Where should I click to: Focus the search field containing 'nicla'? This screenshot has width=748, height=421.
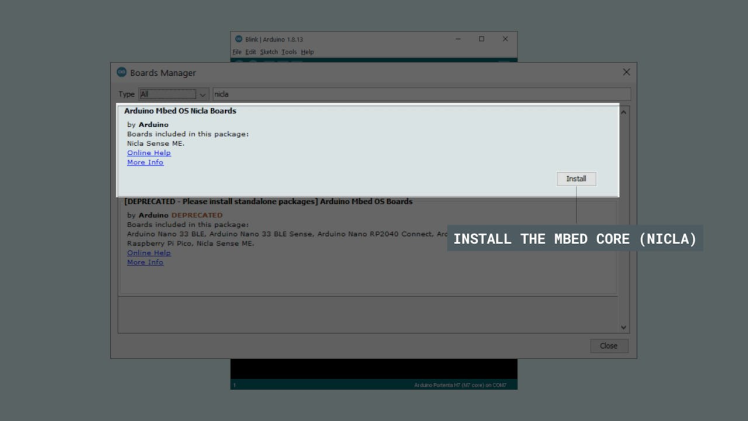(x=422, y=94)
